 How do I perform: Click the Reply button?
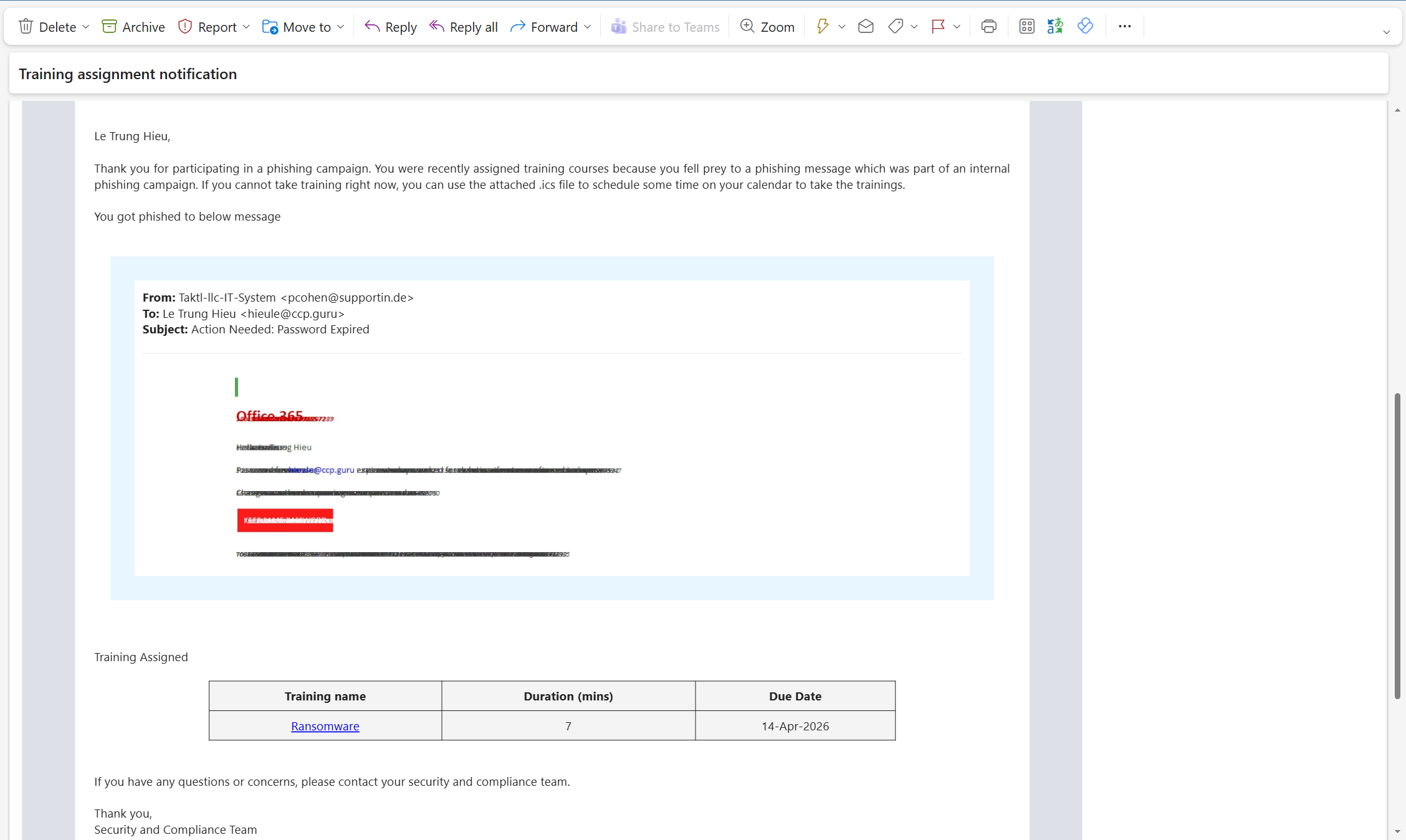[391, 27]
